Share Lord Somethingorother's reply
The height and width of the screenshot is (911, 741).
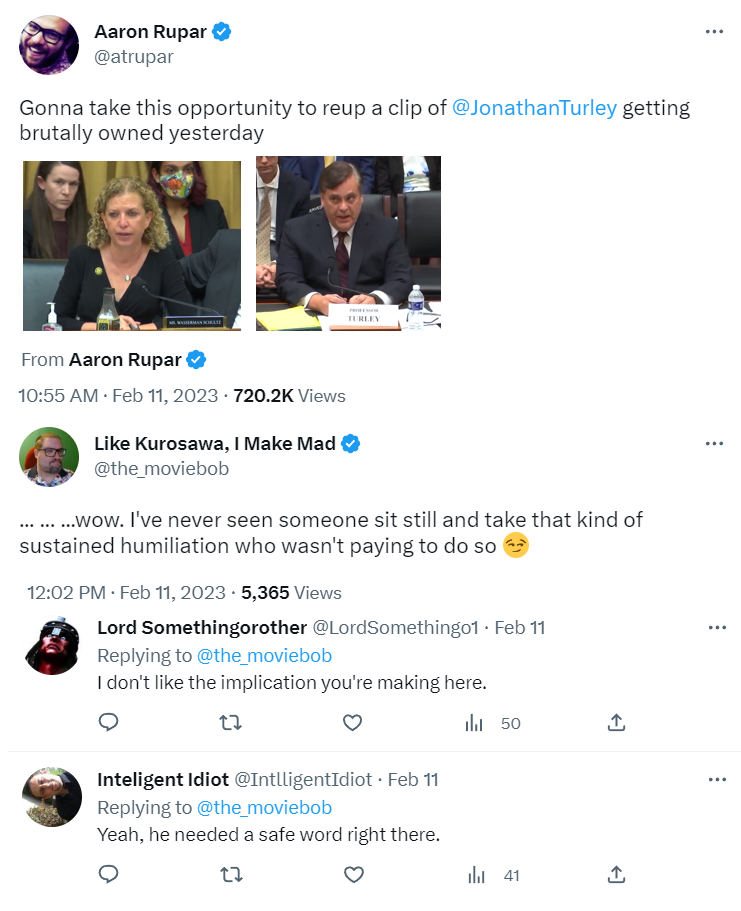pos(617,722)
